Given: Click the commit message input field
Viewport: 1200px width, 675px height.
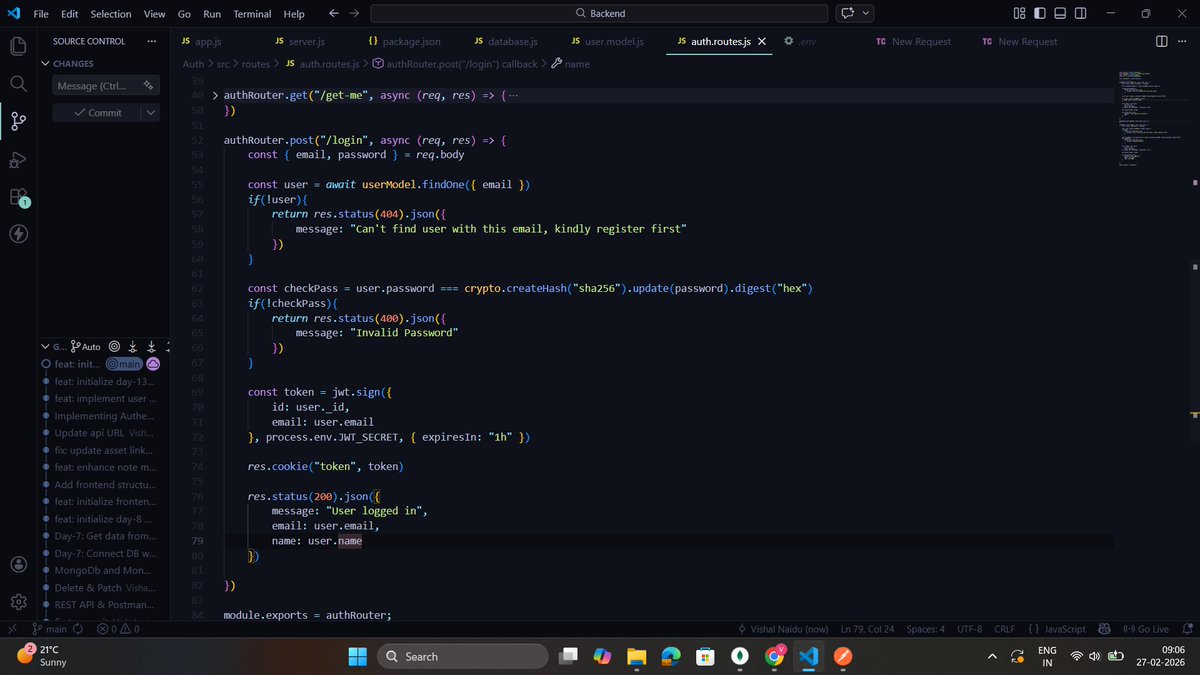Looking at the screenshot, I should tap(106, 86).
